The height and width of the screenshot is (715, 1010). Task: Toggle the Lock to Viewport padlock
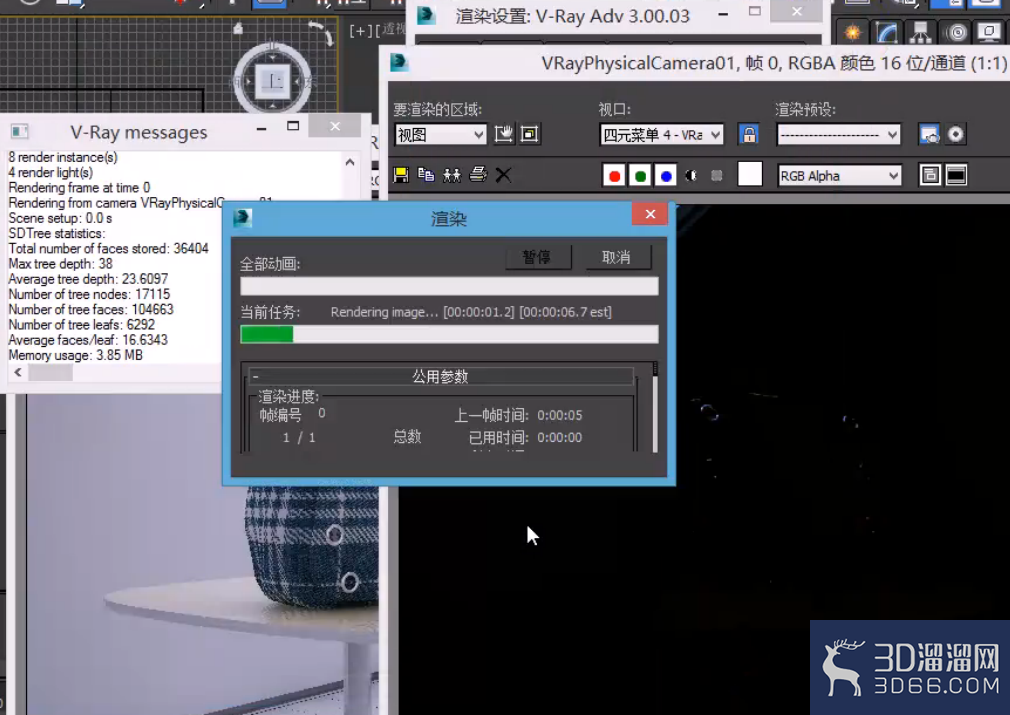[748, 134]
